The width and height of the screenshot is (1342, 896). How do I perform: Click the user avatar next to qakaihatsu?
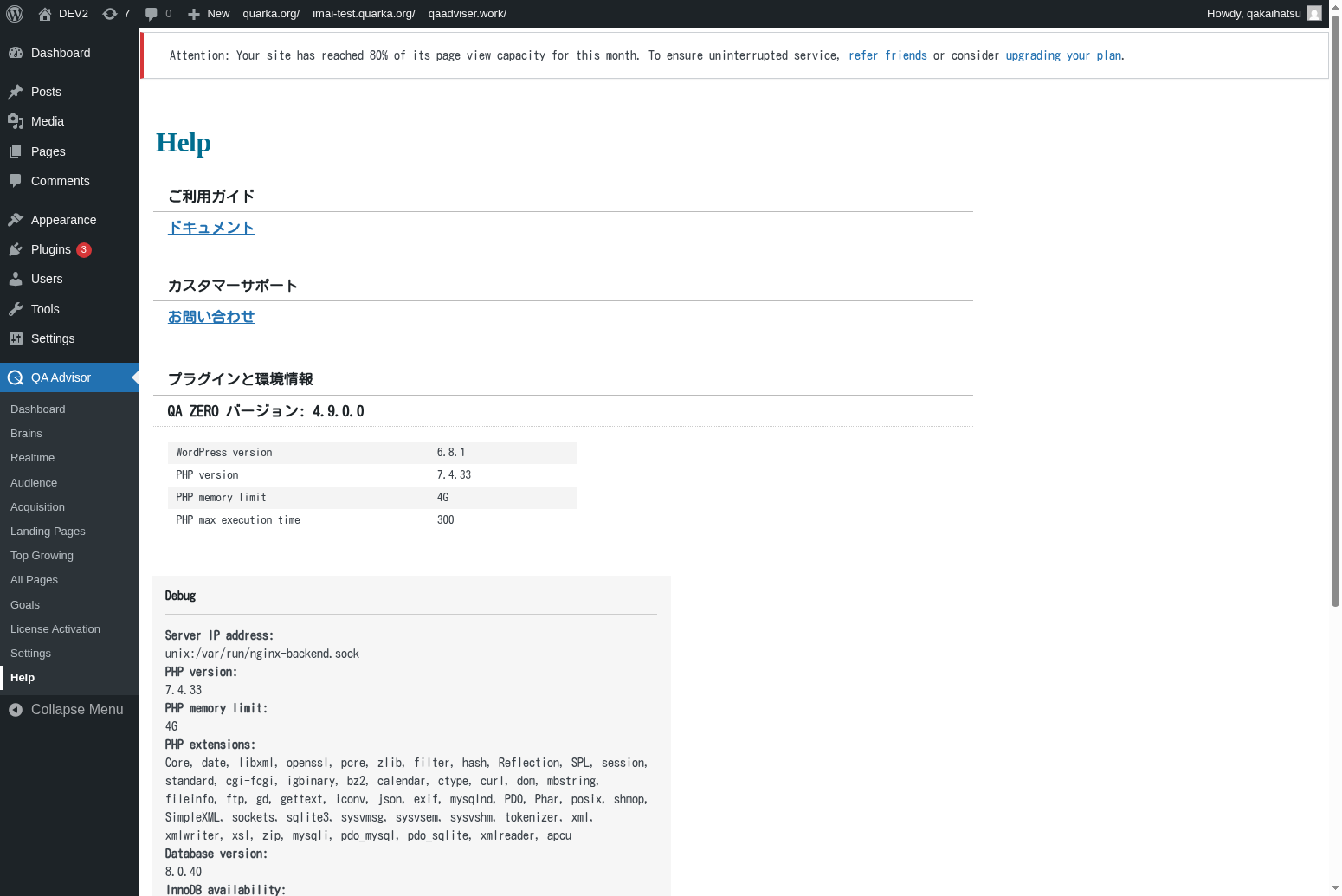1313,14
